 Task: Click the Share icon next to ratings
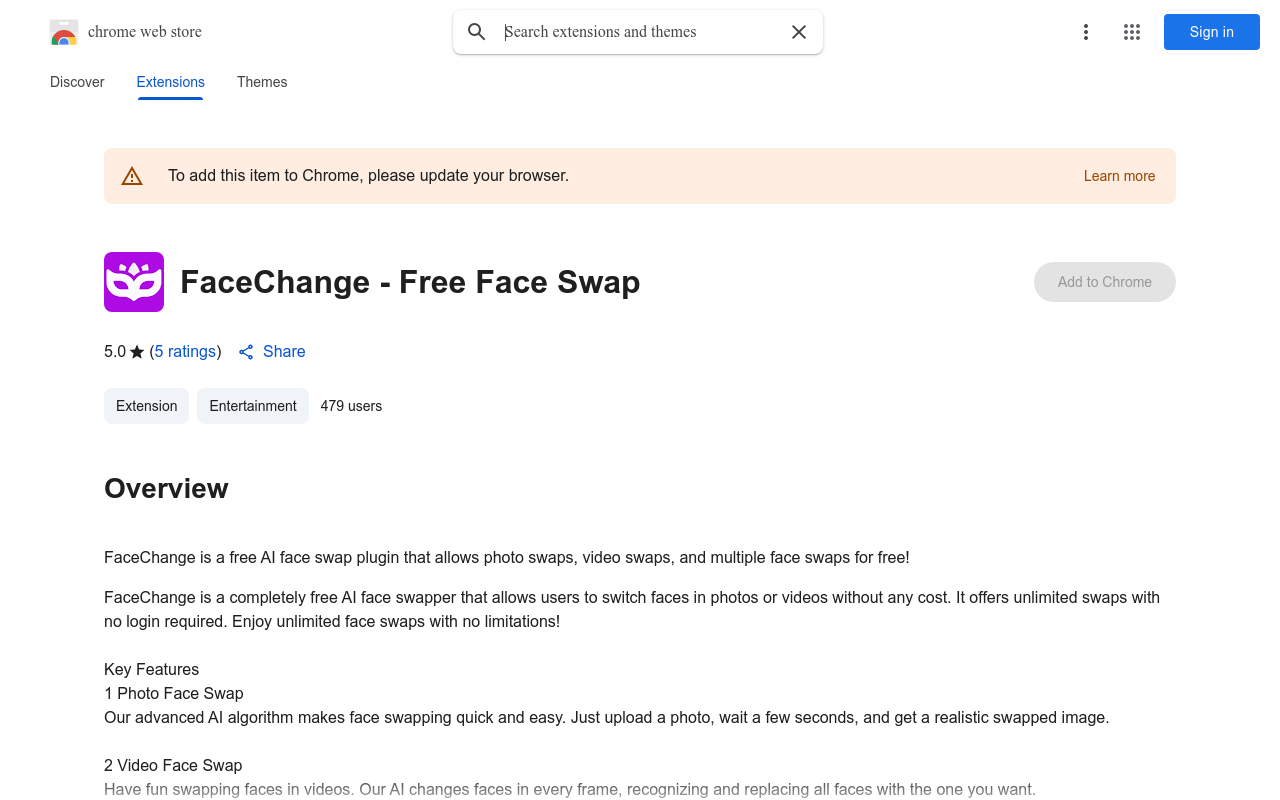[246, 352]
